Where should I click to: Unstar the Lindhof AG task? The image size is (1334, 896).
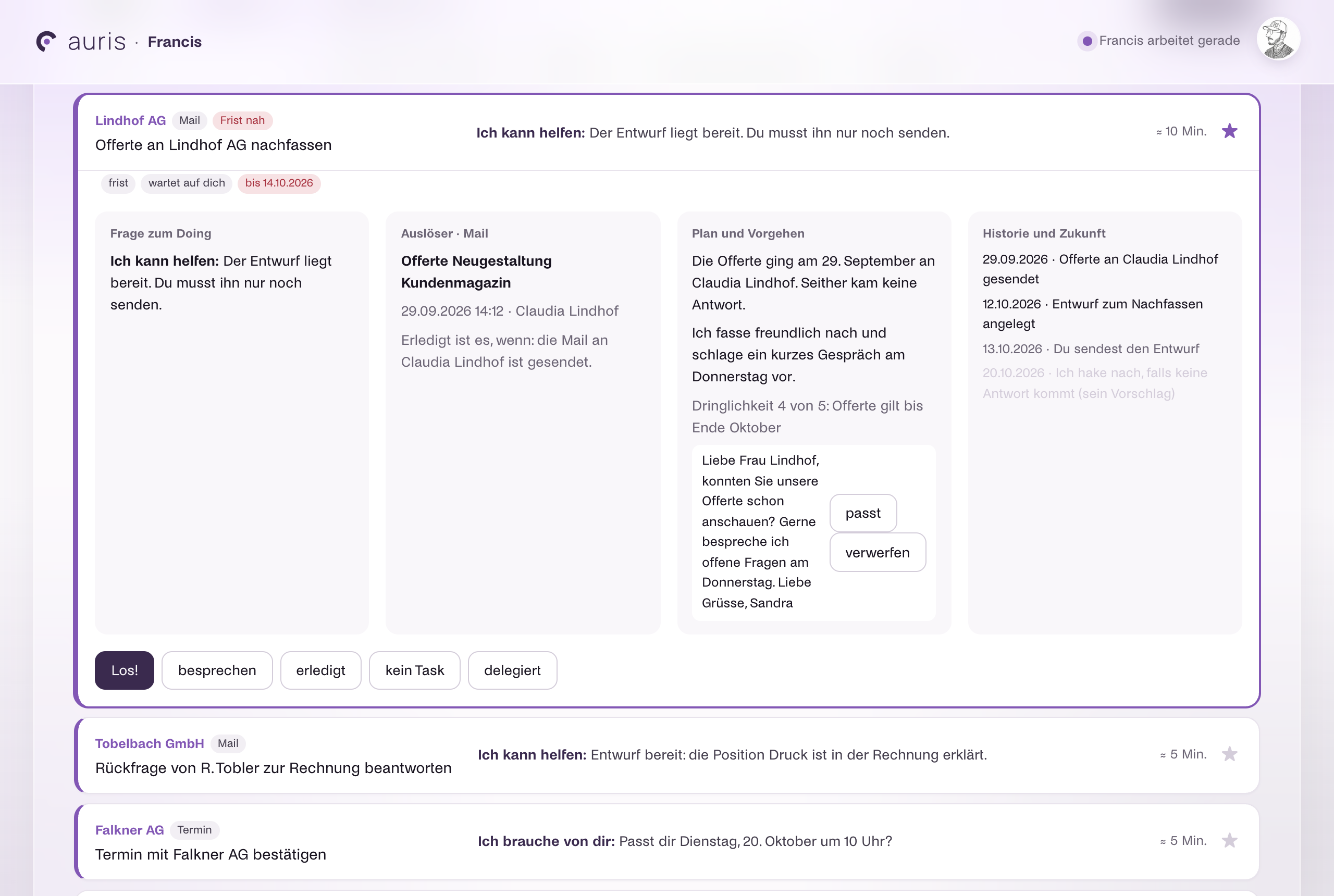pos(1229,131)
